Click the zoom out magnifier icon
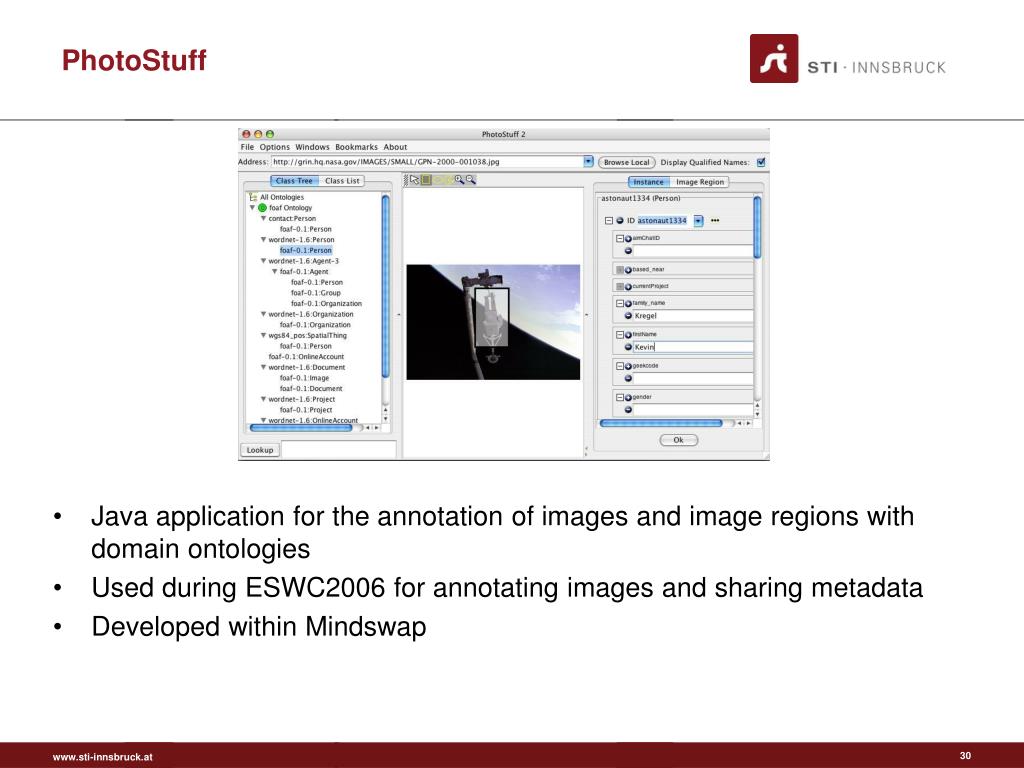Viewport: 1024px width, 768px height. tap(471, 180)
